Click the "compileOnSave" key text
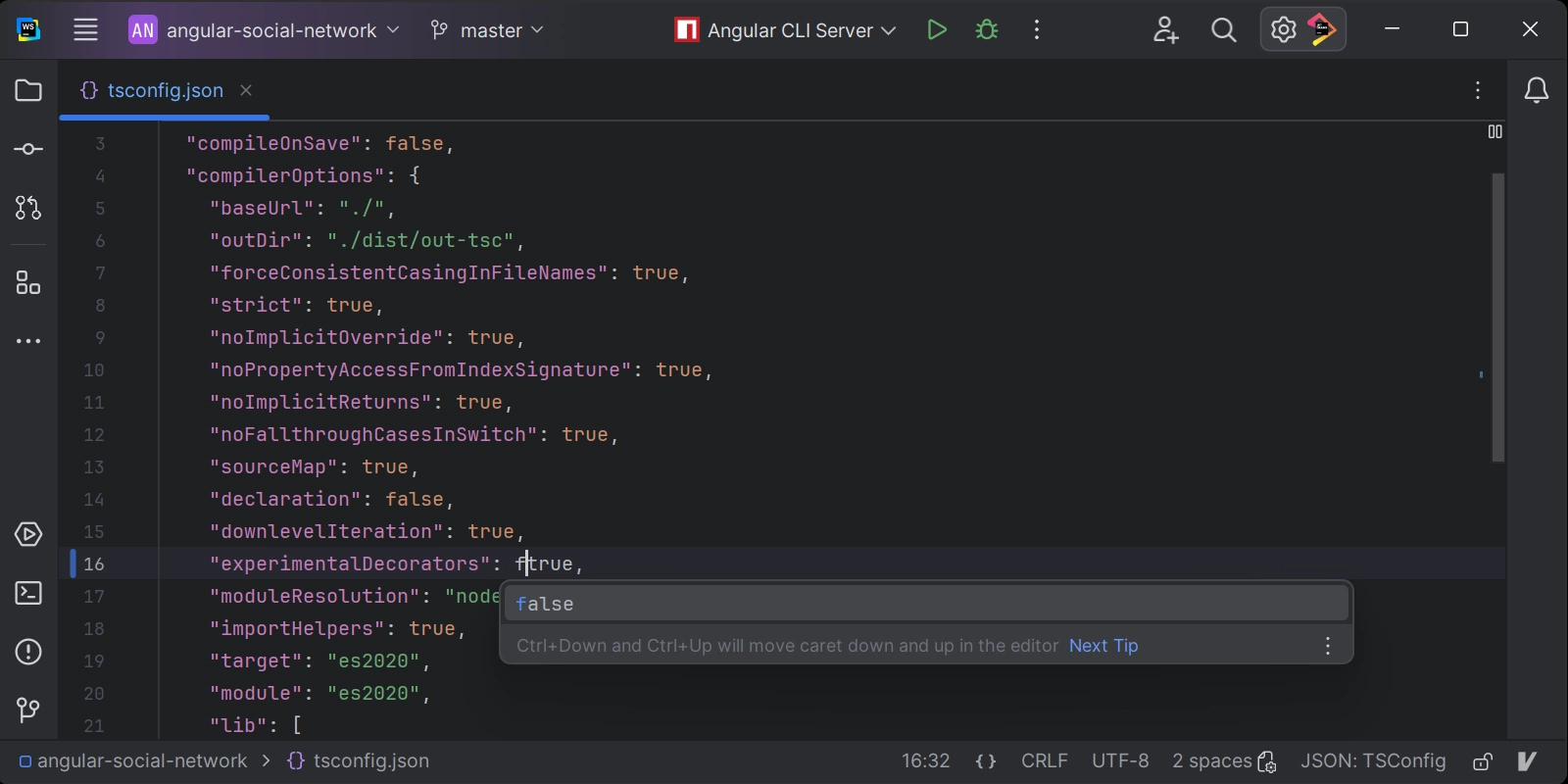Viewport: 1568px width, 784px height. point(273,143)
